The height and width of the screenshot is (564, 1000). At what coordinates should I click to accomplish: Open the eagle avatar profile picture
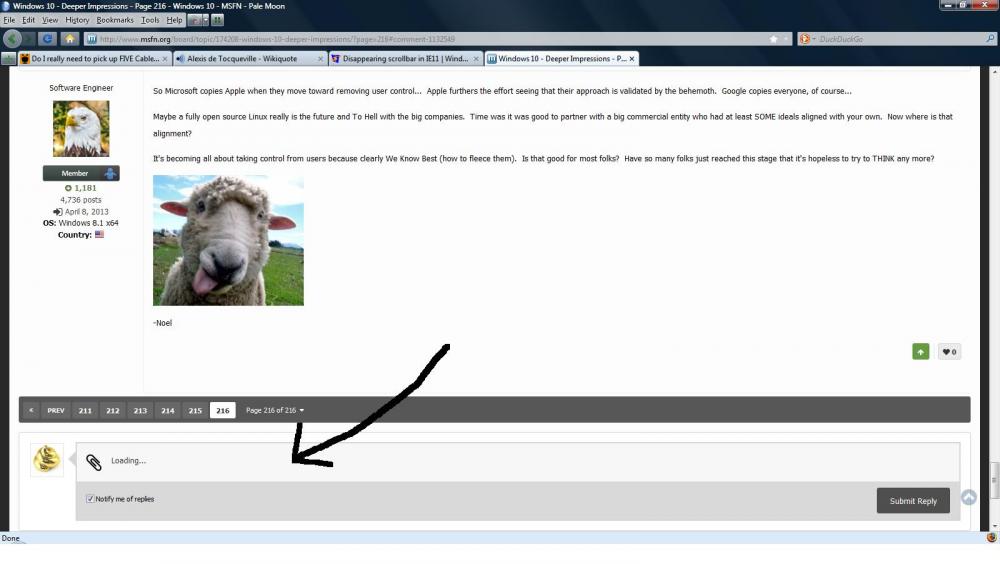click(x=81, y=128)
